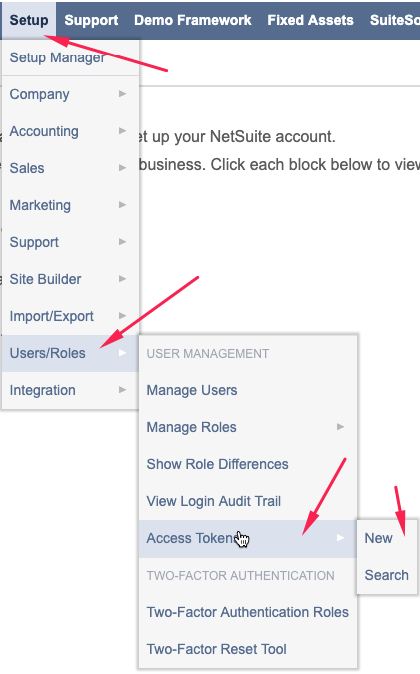Expand the Manage Roles submenu arrow

tap(340, 426)
